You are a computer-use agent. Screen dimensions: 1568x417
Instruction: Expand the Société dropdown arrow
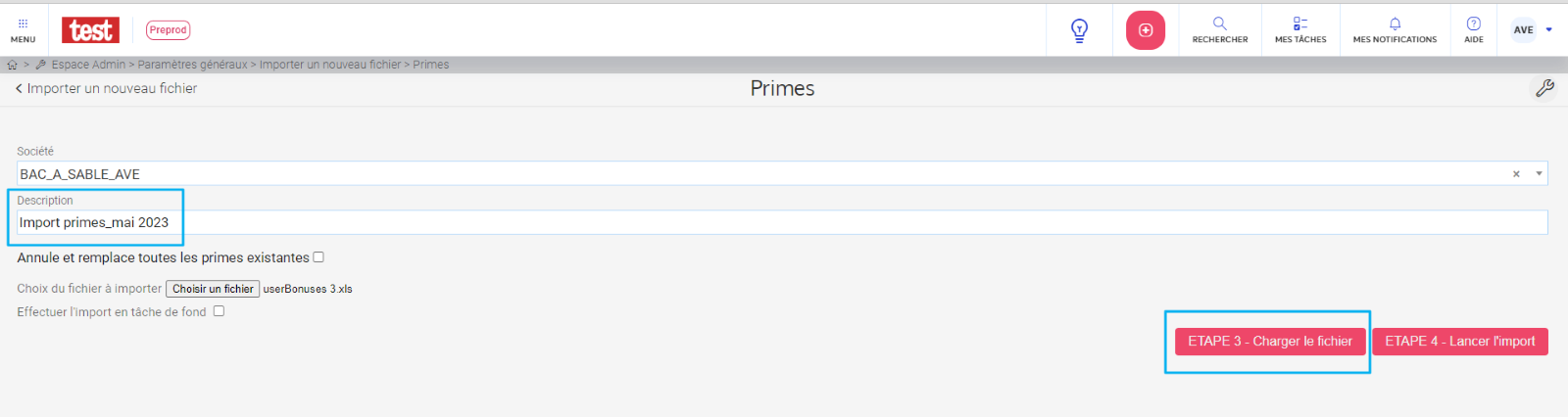(x=1539, y=174)
